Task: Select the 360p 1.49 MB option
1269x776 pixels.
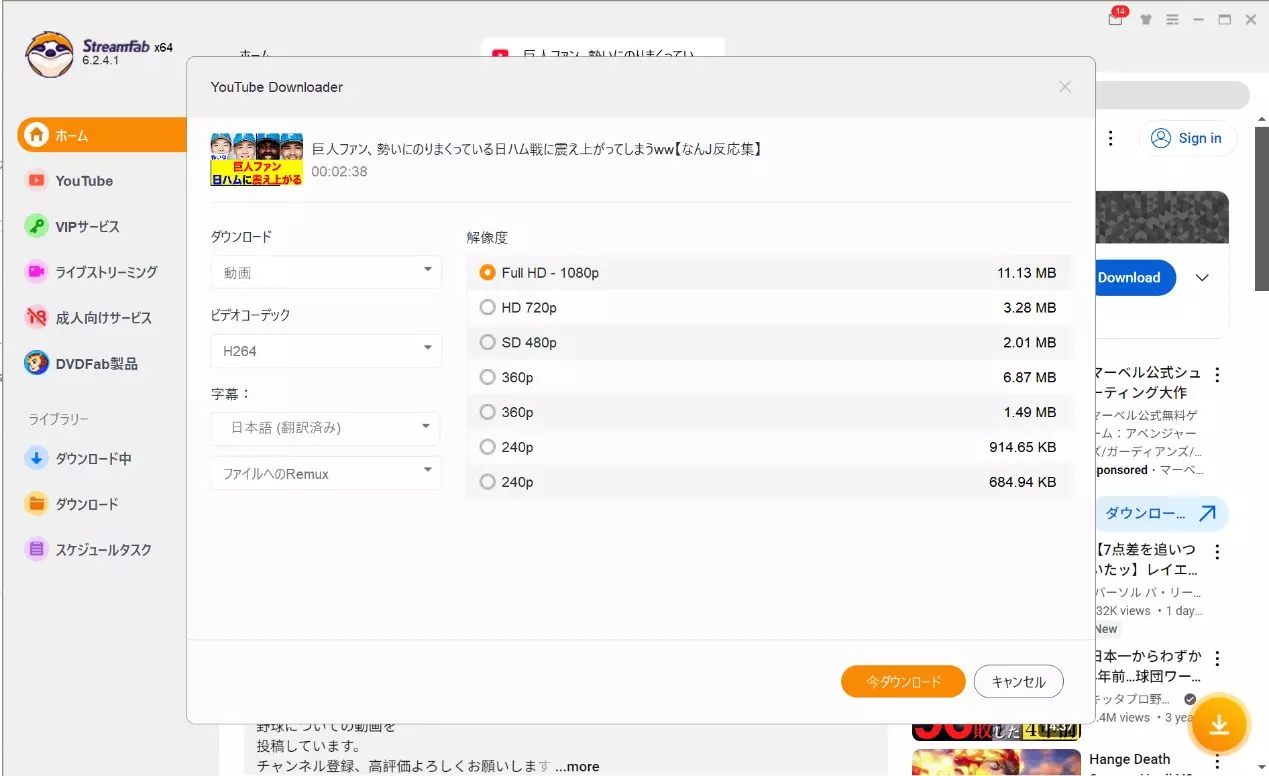Action: click(x=768, y=413)
